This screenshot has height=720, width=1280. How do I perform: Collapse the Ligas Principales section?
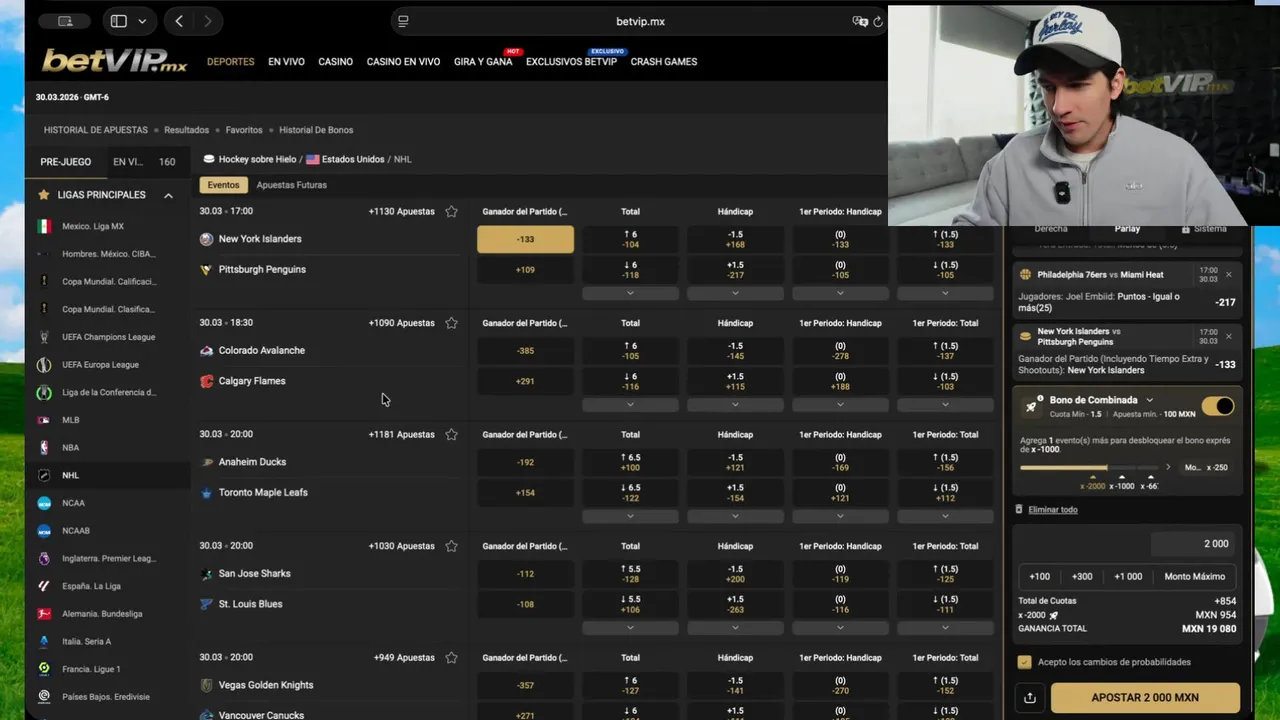pos(168,195)
